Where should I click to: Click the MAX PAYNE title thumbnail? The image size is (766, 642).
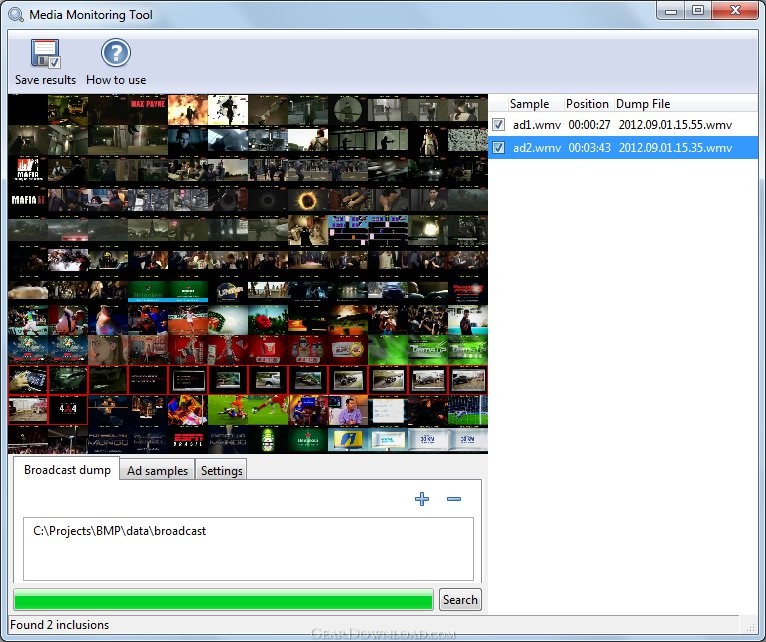(148, 109)
